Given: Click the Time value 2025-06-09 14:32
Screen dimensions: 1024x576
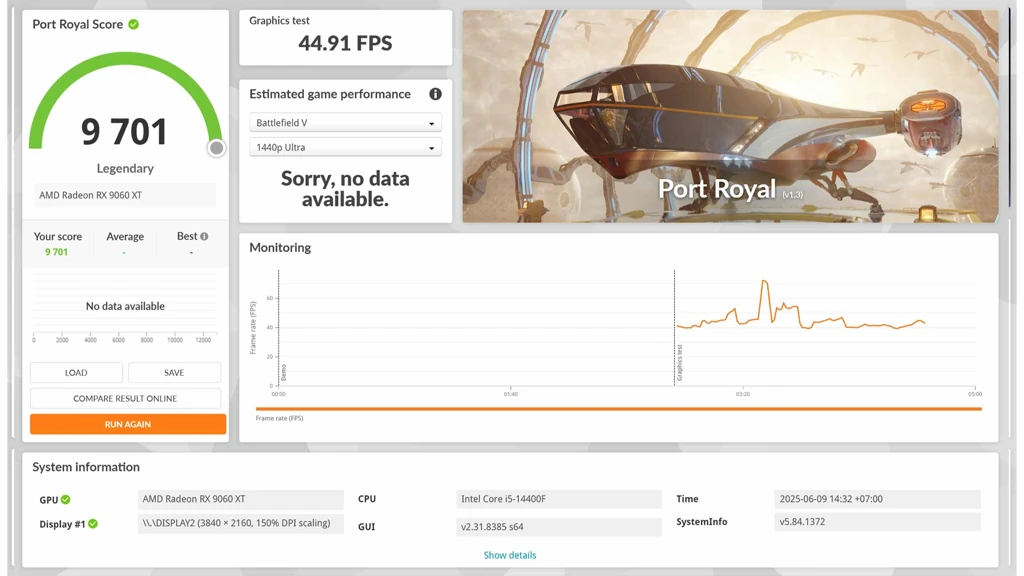Looking at the screenshot, I should coord(877,499).
